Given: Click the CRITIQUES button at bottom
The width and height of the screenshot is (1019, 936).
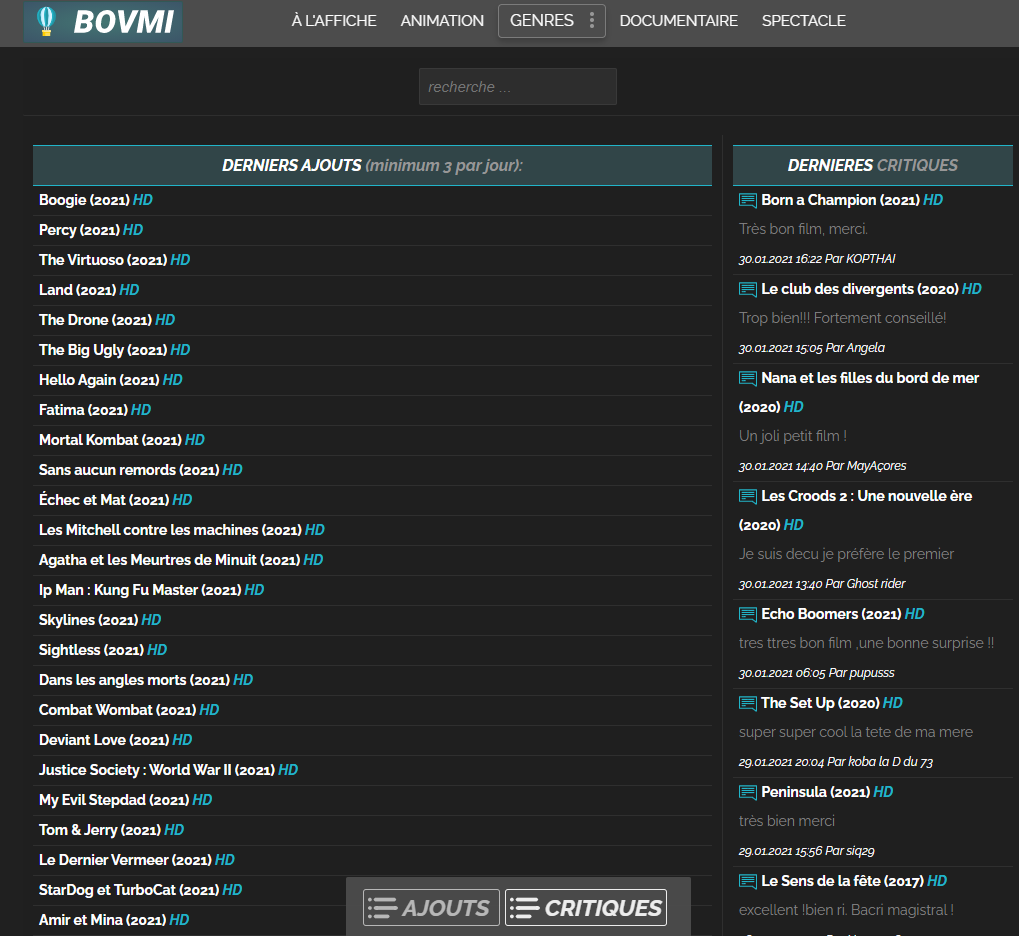Looking at the screenshot, I should click(x=586, y=907).
